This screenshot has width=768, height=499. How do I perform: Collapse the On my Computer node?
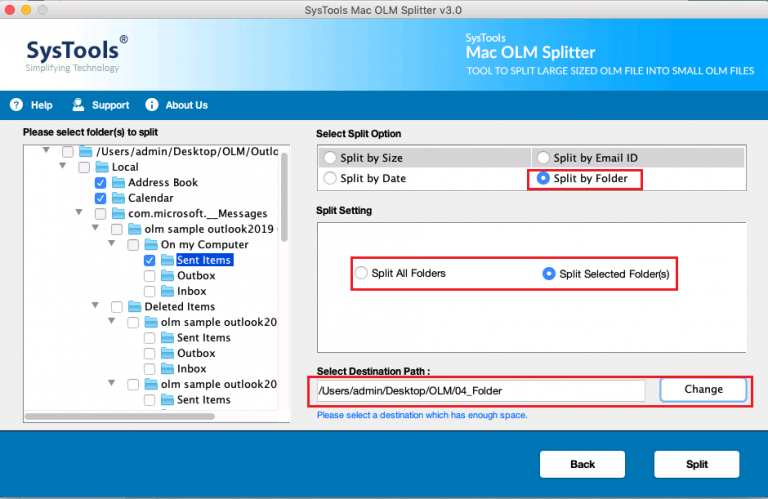[x=112, y=243]
